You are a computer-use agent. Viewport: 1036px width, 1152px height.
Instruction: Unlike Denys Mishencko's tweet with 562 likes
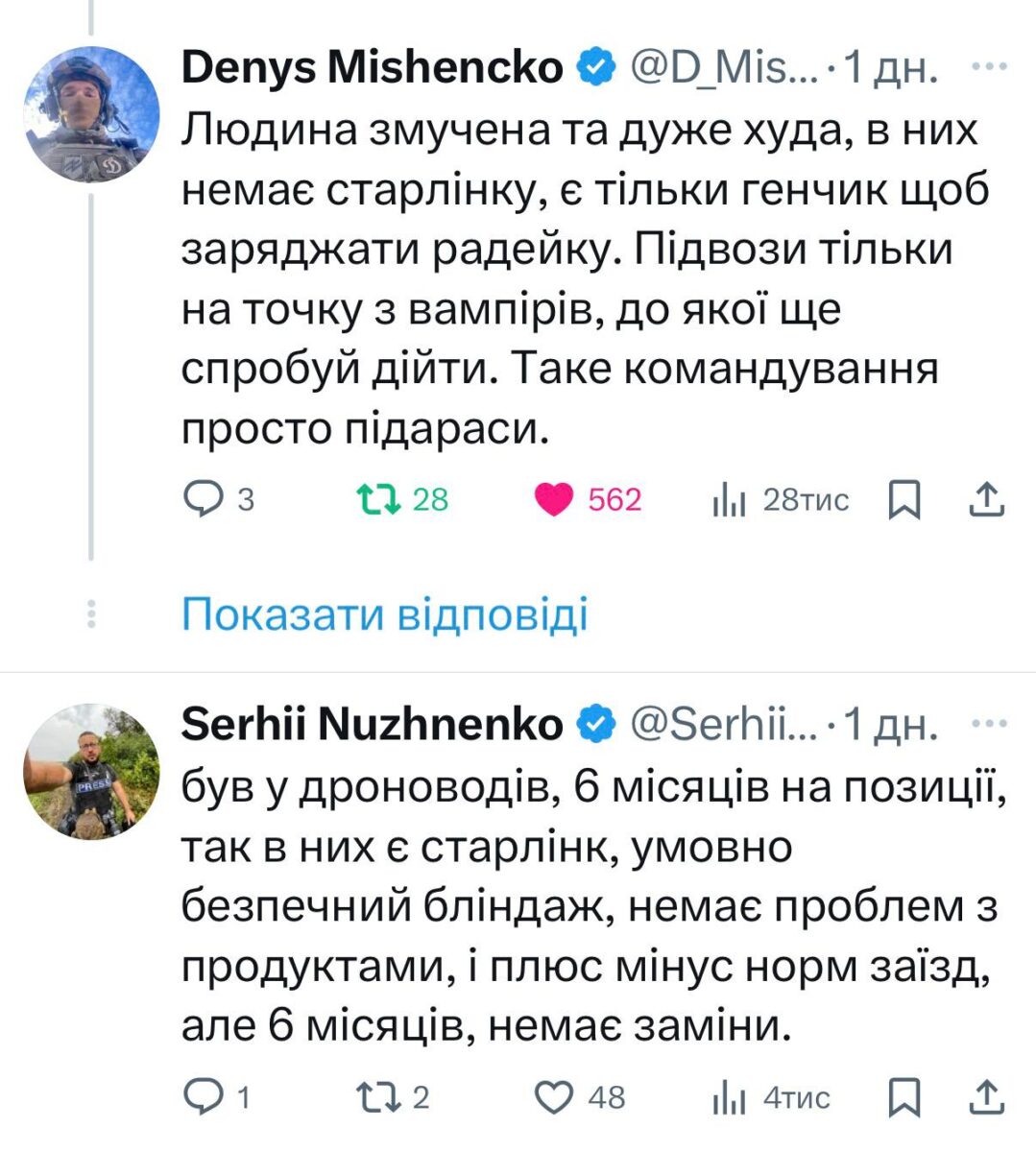pyautogui.click(x=553, y=499)
